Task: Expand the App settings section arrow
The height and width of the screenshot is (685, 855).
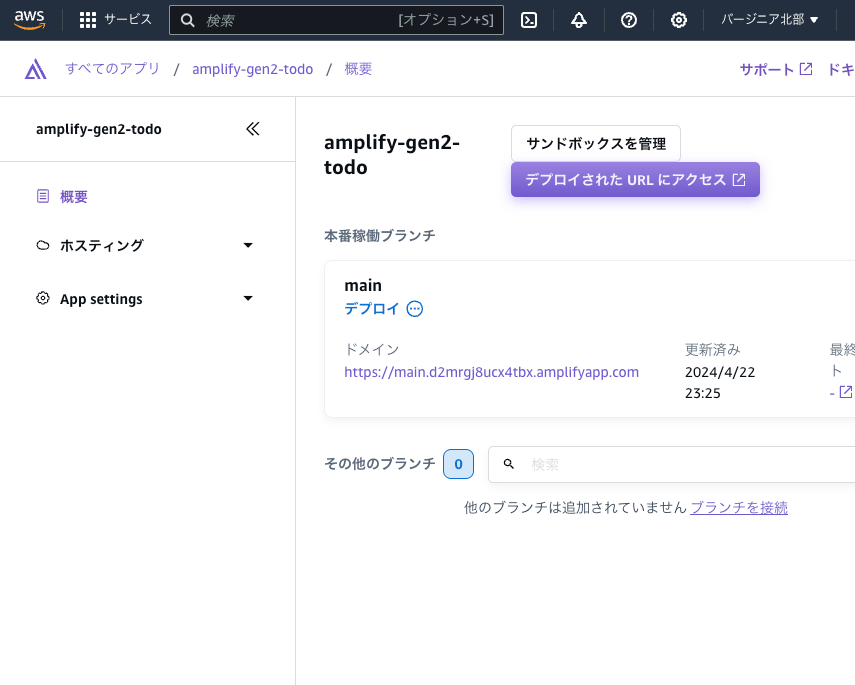Action: 248,298
